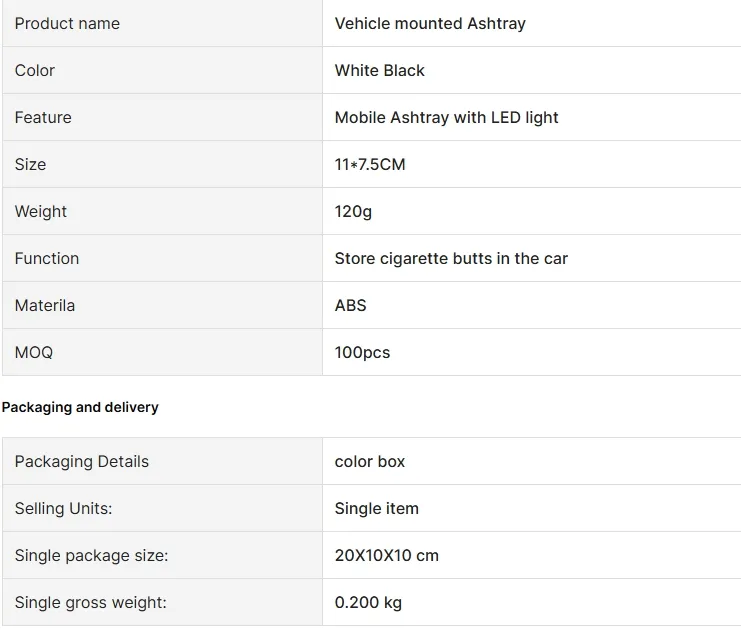The image size is (741, 630).
Task: Click 'Mobile Ashtray with LED light' text
Action: (x=447, y=117)
